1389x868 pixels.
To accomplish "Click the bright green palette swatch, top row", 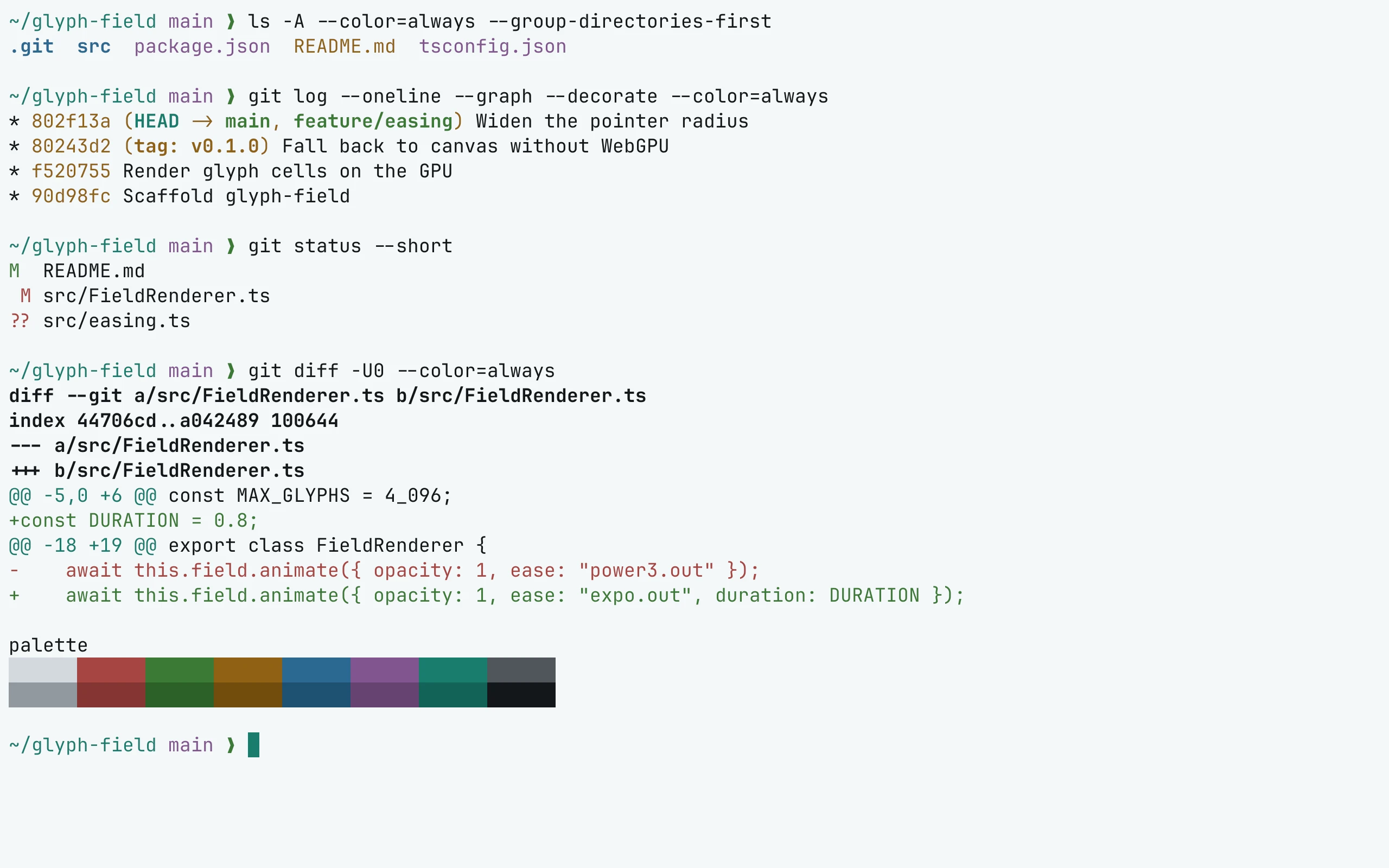I will (x=180, y=670).
